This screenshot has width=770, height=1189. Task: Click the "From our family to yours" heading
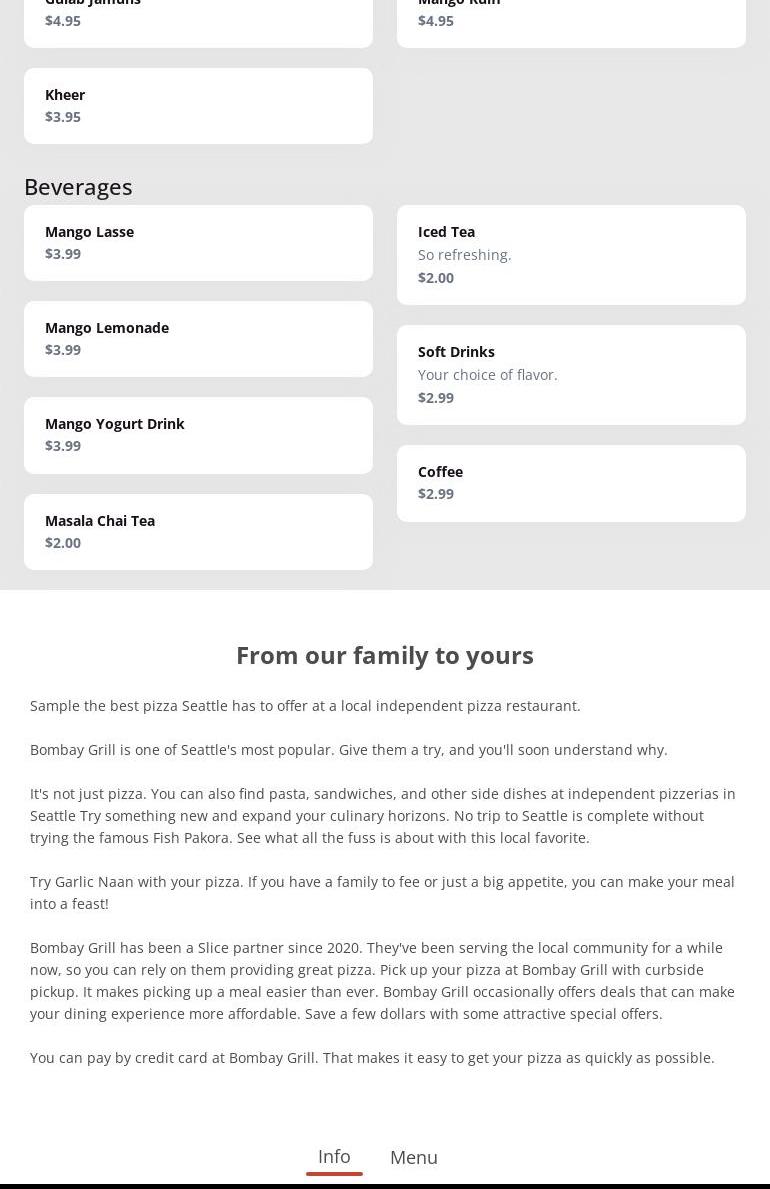(x=385, y=655)
